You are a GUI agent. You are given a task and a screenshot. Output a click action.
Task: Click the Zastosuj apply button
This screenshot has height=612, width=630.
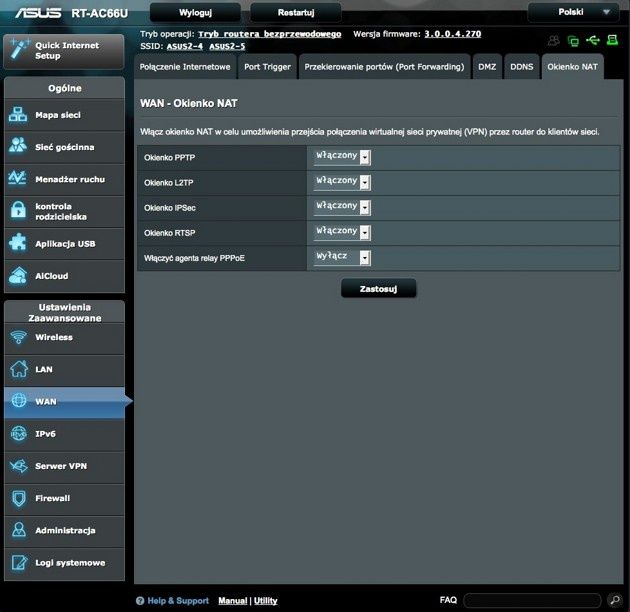[378, 289]
